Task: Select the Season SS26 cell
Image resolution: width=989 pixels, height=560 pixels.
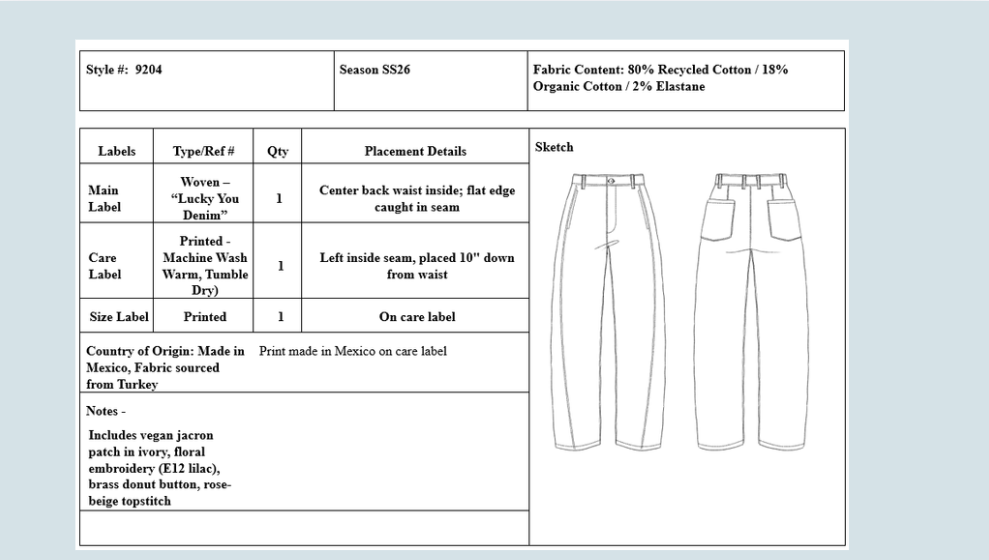Action: point(431,81)
